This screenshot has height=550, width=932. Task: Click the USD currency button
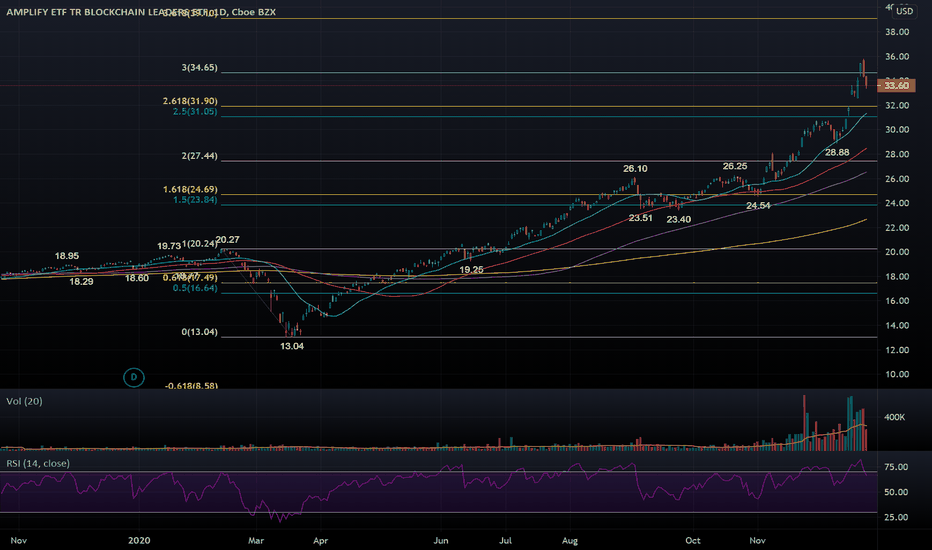(x=904, y=11)
